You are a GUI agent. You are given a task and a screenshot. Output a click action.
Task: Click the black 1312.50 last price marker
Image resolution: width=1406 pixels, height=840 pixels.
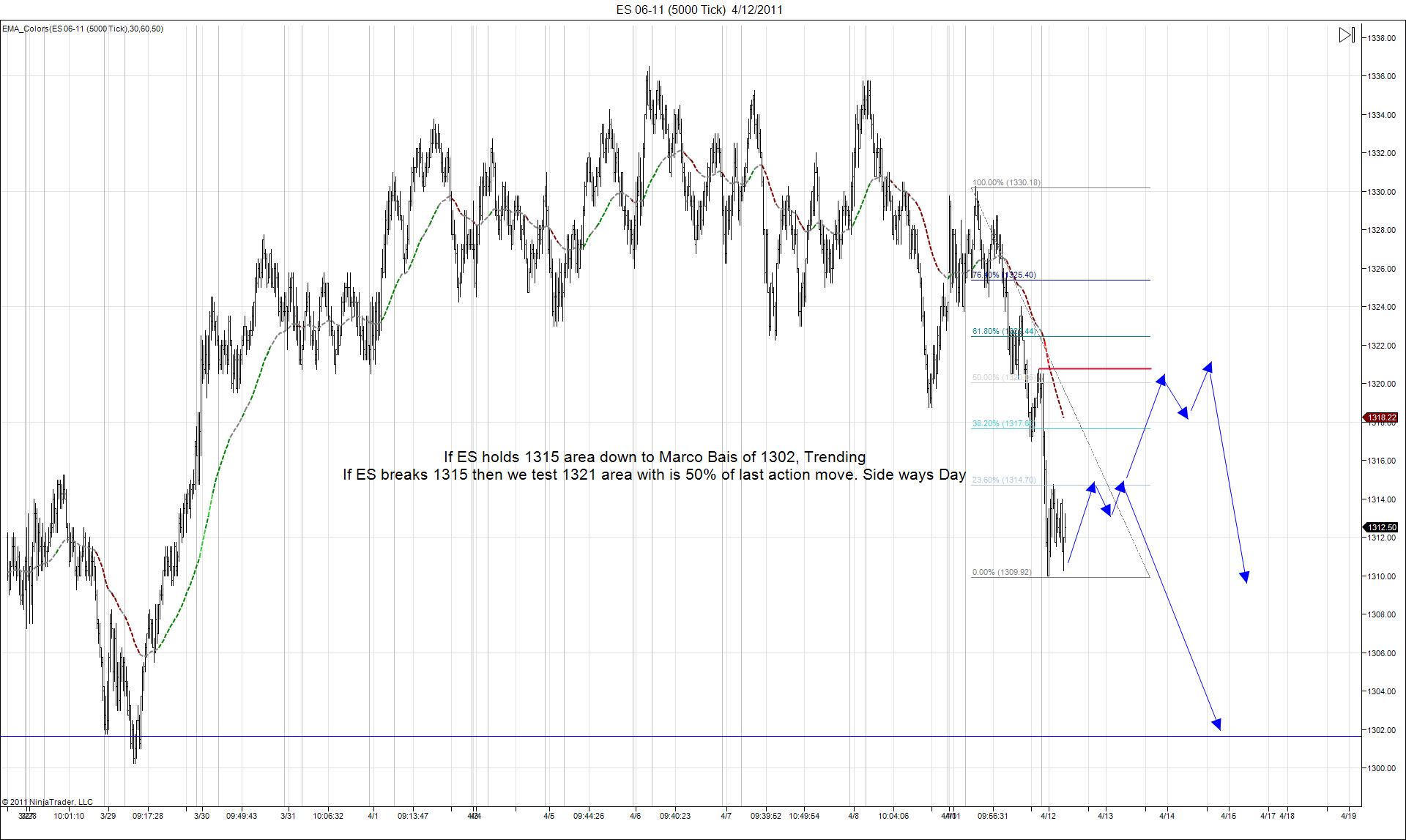[x=1380, y=527]
